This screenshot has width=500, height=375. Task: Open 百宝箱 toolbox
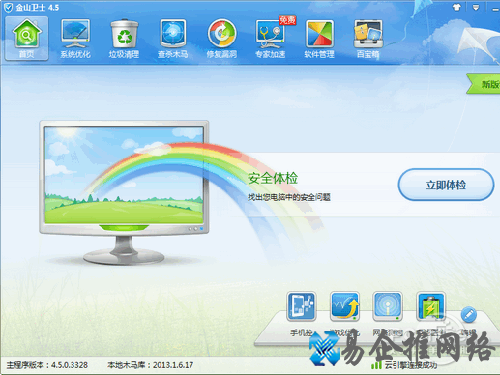(368, 38)
